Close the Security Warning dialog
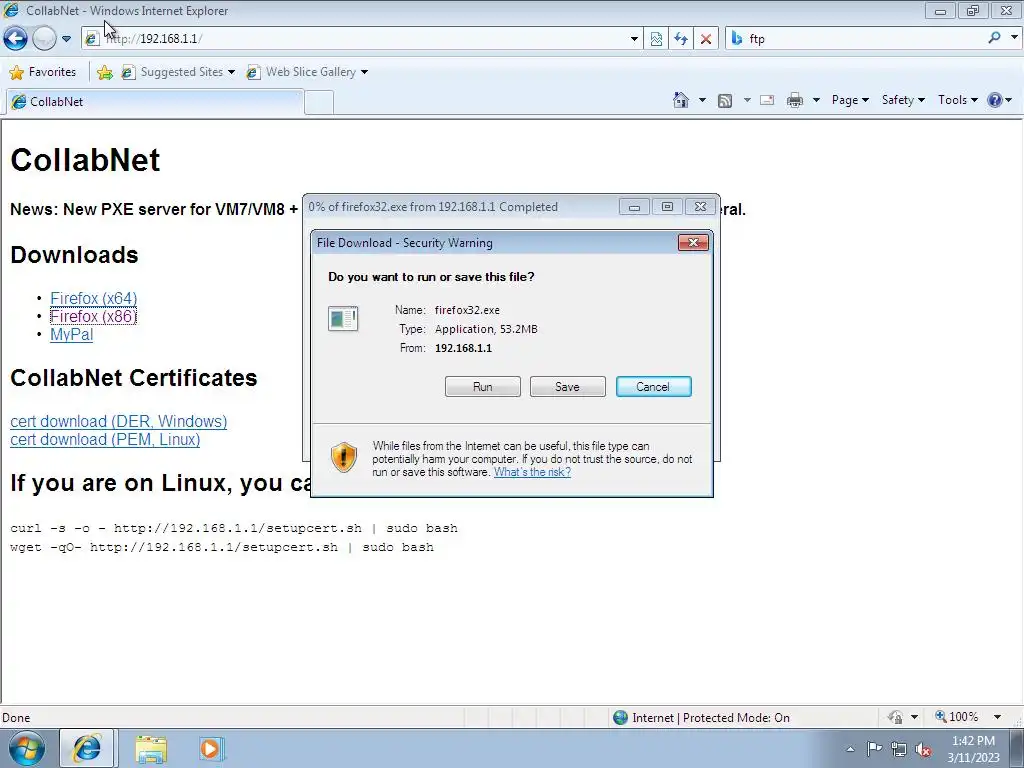Image resolution: width=1024 pixels, height=768 pixels. 693,243
